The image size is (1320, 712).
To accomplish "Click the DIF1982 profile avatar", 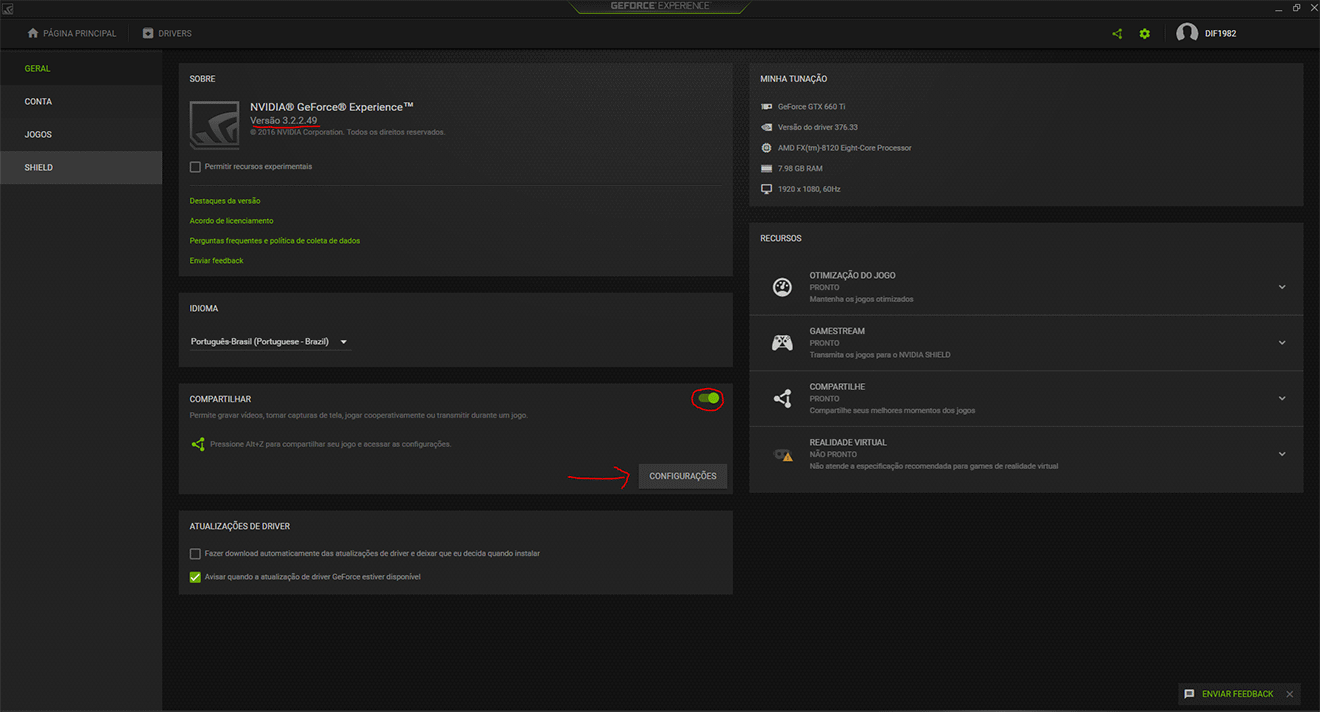I will [1187, 33].
